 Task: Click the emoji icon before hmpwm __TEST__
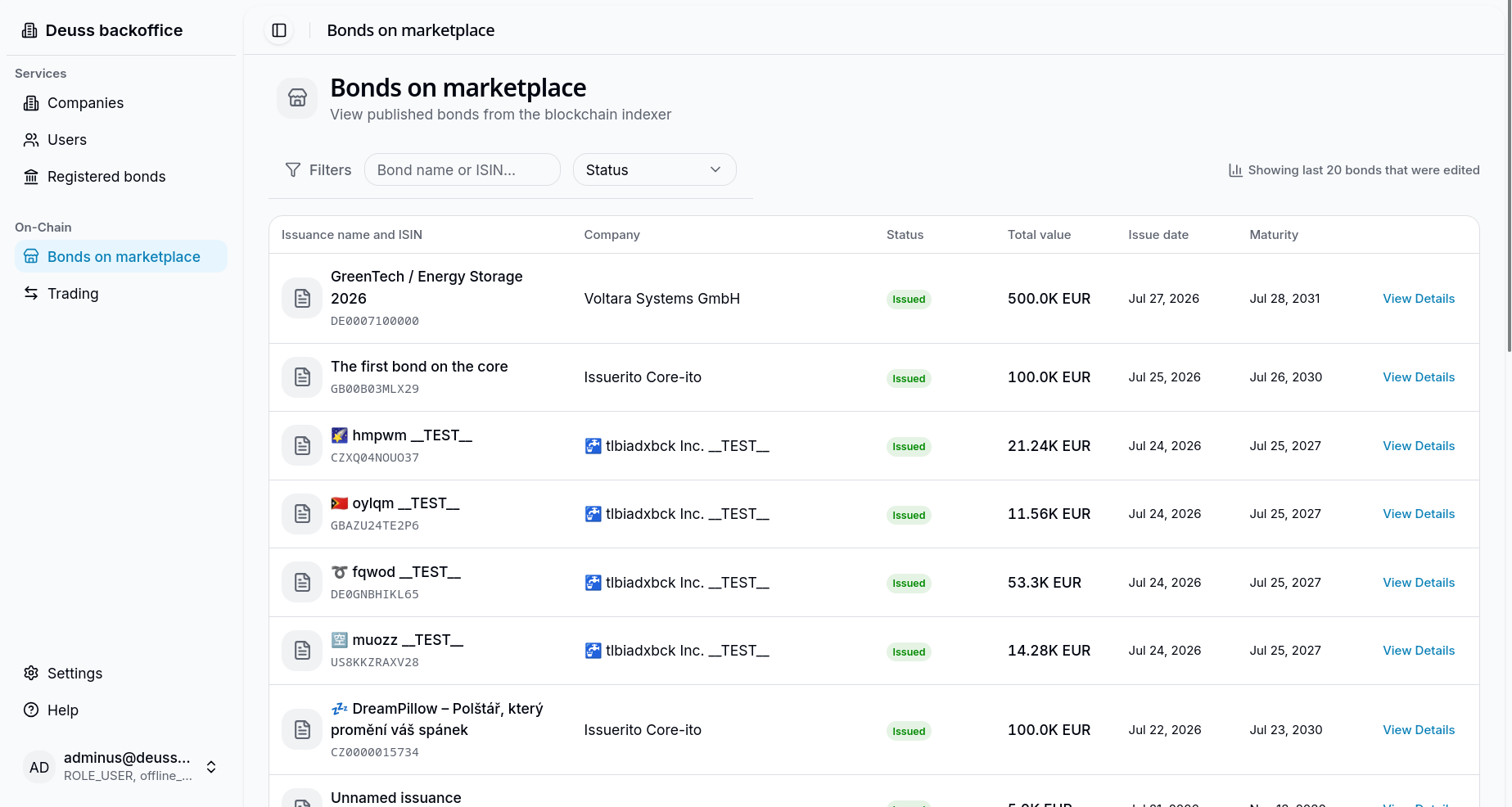(339, 435)
